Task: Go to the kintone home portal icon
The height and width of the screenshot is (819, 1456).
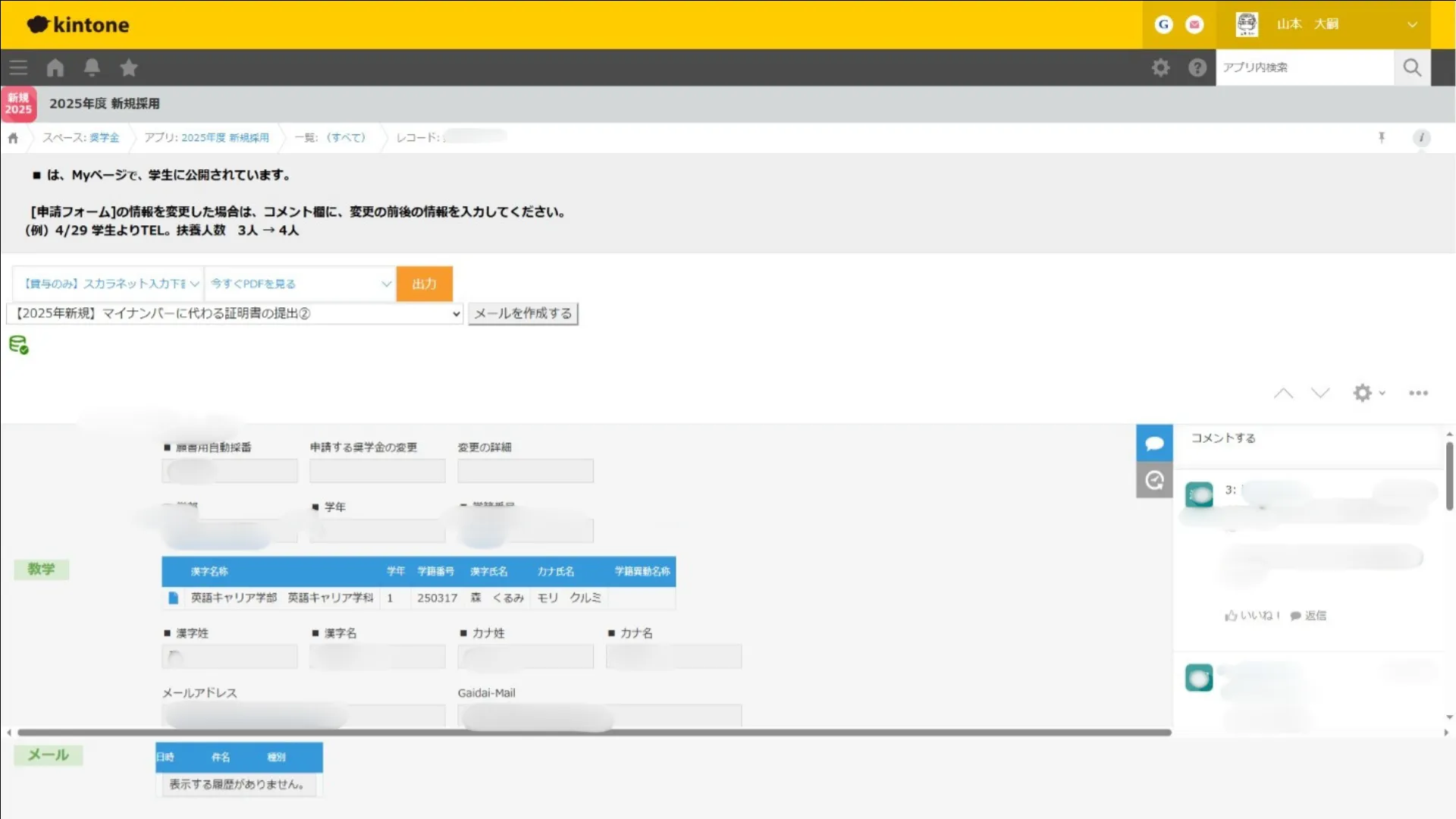Action: point(55,67)
